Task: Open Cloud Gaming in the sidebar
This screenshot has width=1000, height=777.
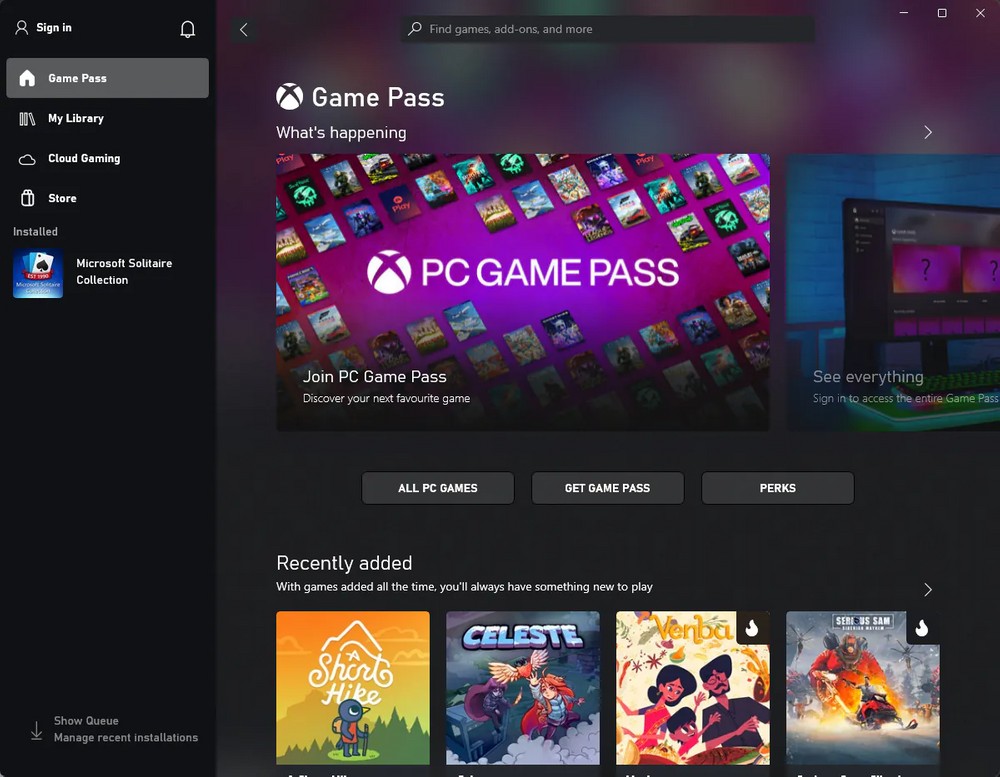Action: tap(107, 159)
